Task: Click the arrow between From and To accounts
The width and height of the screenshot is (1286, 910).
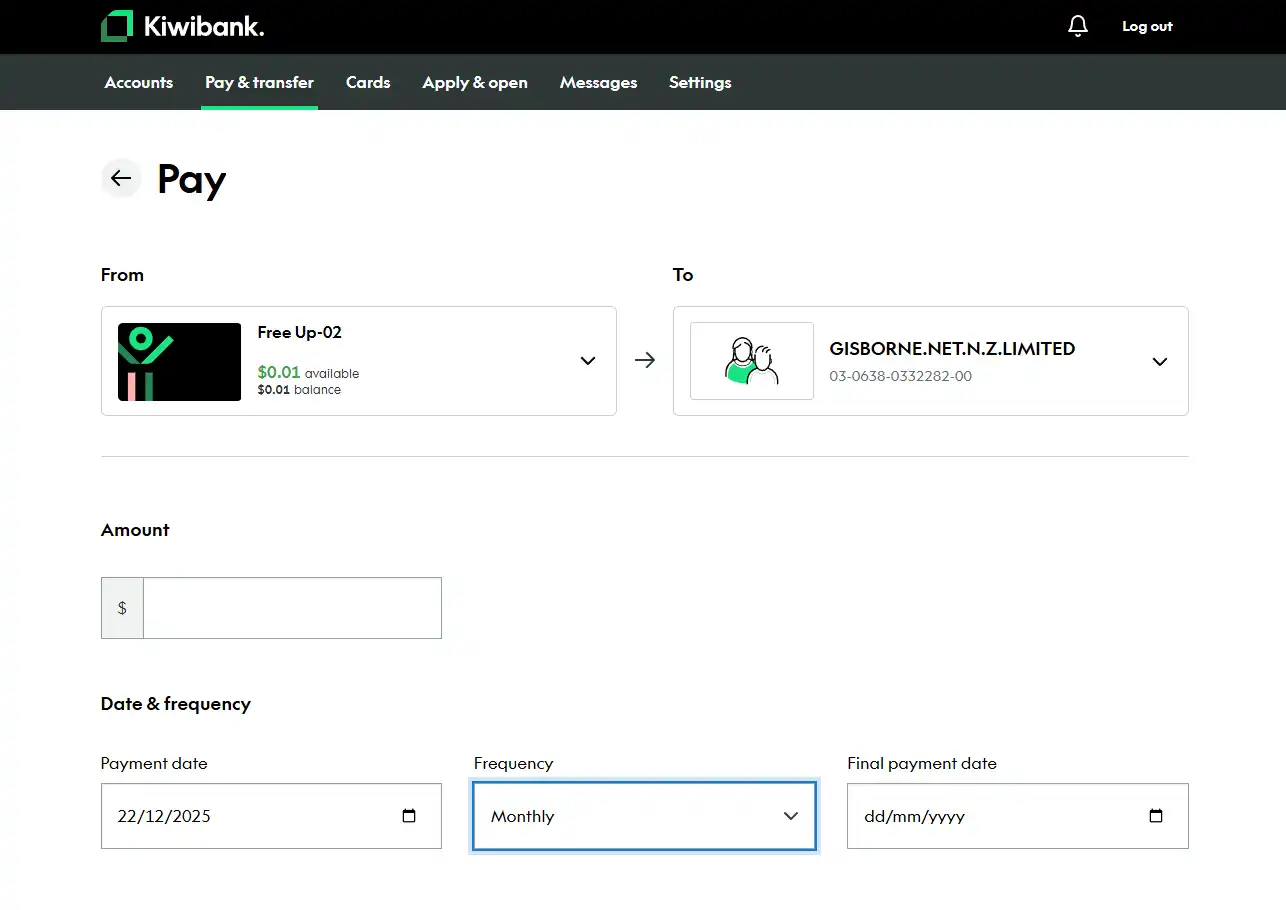Action: 645,361
